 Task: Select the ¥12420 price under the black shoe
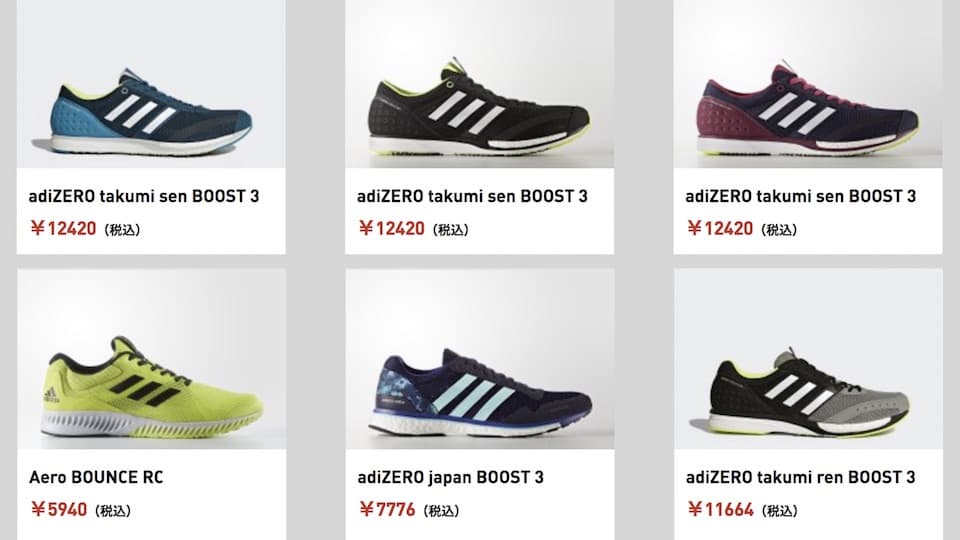(391, 228)
